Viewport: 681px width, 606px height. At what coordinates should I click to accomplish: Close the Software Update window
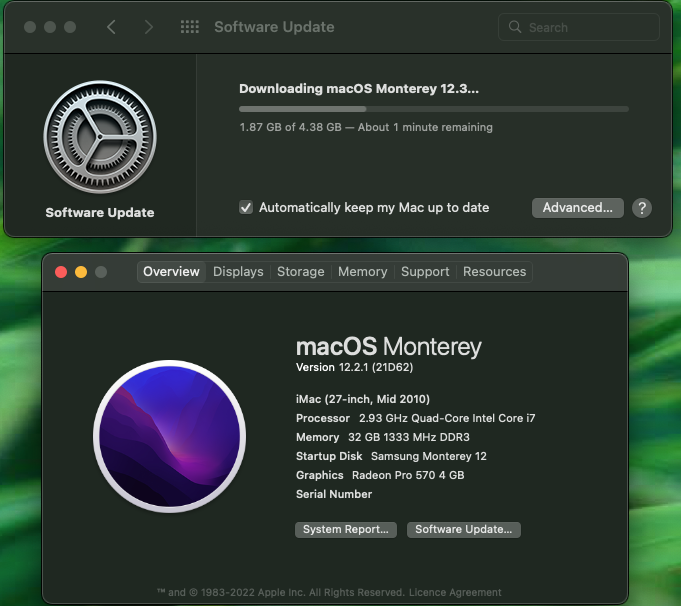click(x=30, y=27)
